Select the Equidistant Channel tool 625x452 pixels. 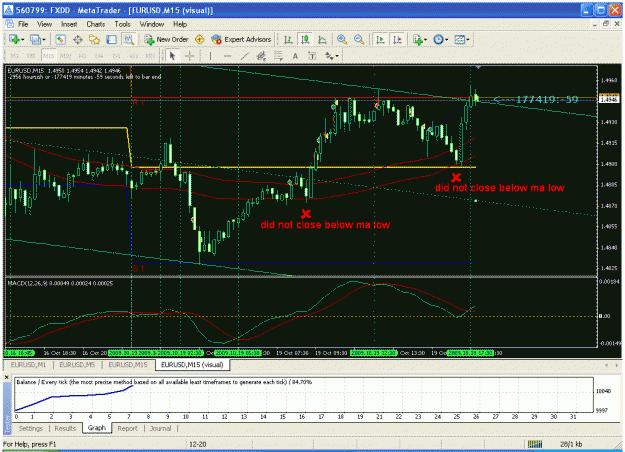coord(261,56)
